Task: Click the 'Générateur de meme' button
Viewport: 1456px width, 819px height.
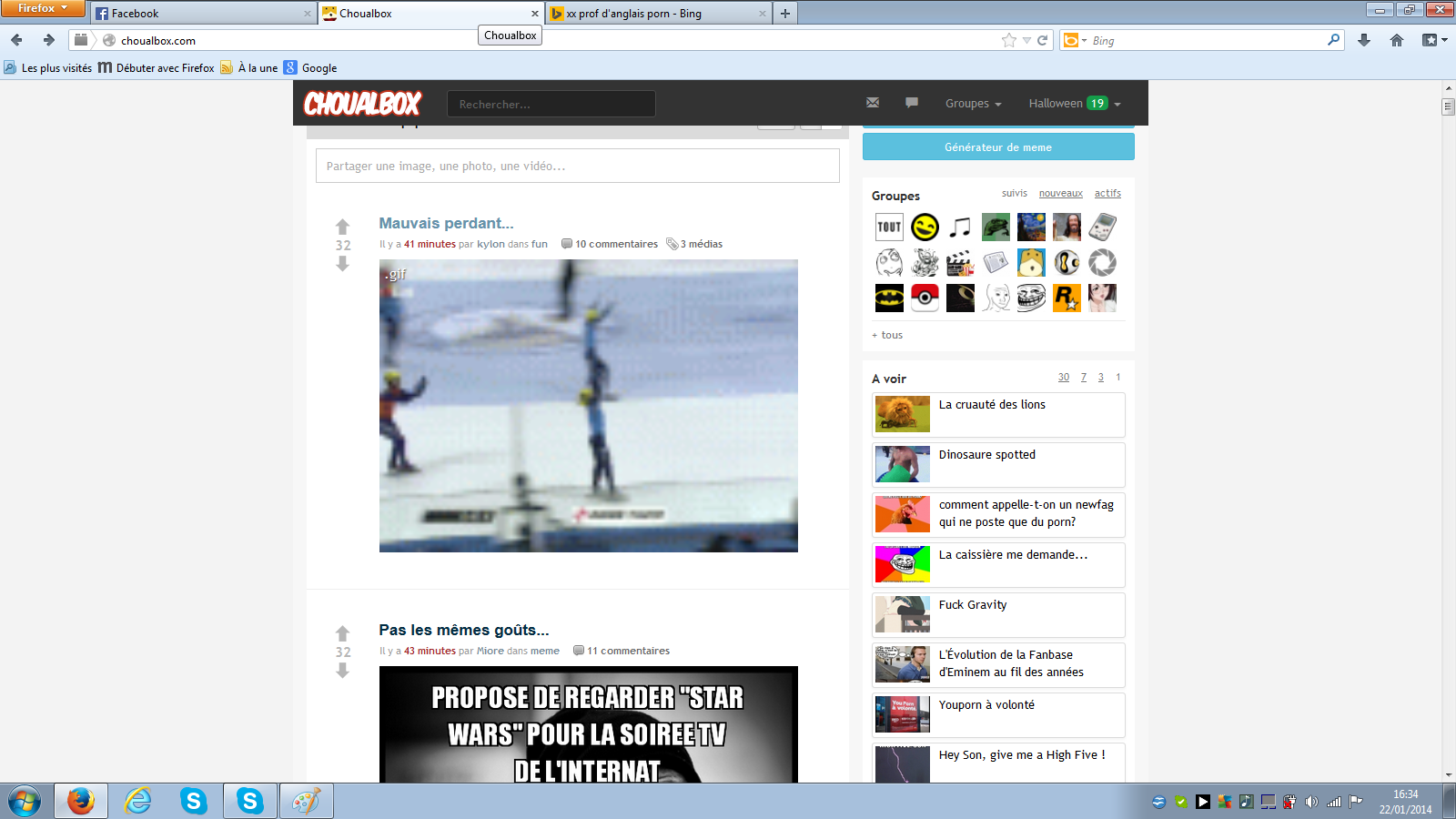Action: point(998,147)
